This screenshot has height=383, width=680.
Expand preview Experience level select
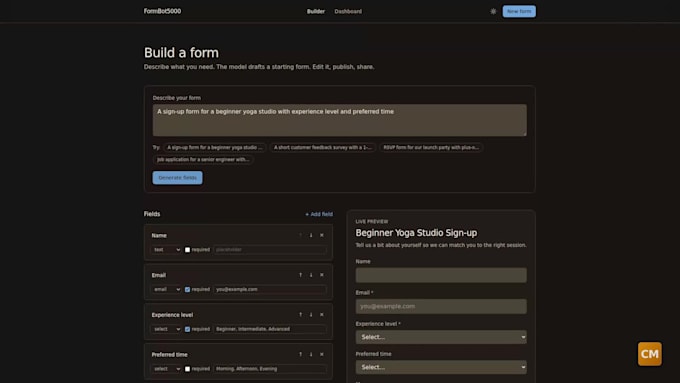(x=441, y=337)
